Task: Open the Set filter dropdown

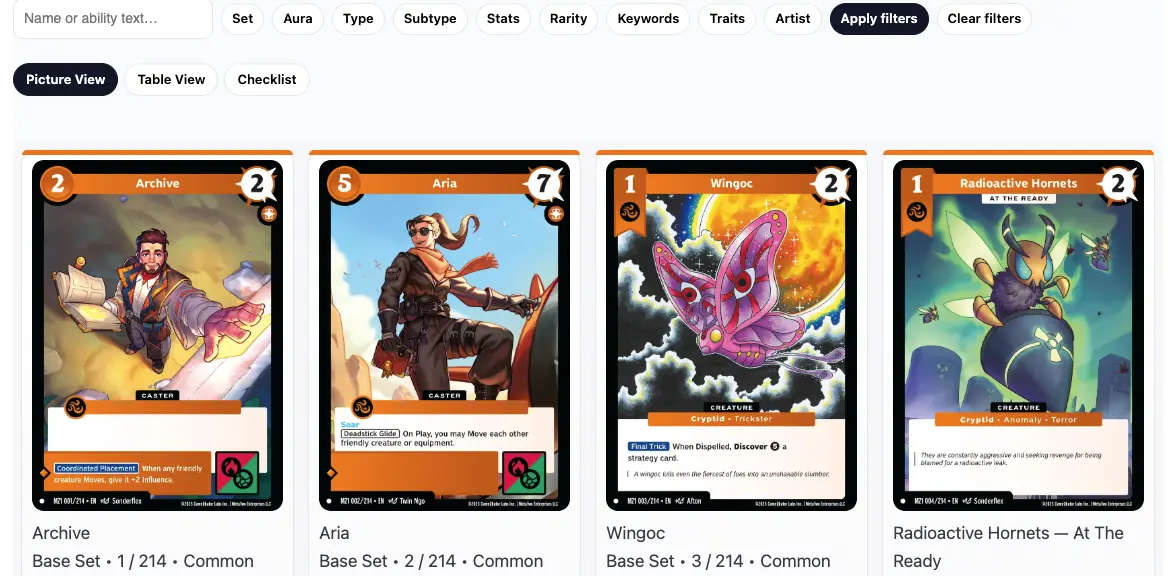Action: pos(242,19)
